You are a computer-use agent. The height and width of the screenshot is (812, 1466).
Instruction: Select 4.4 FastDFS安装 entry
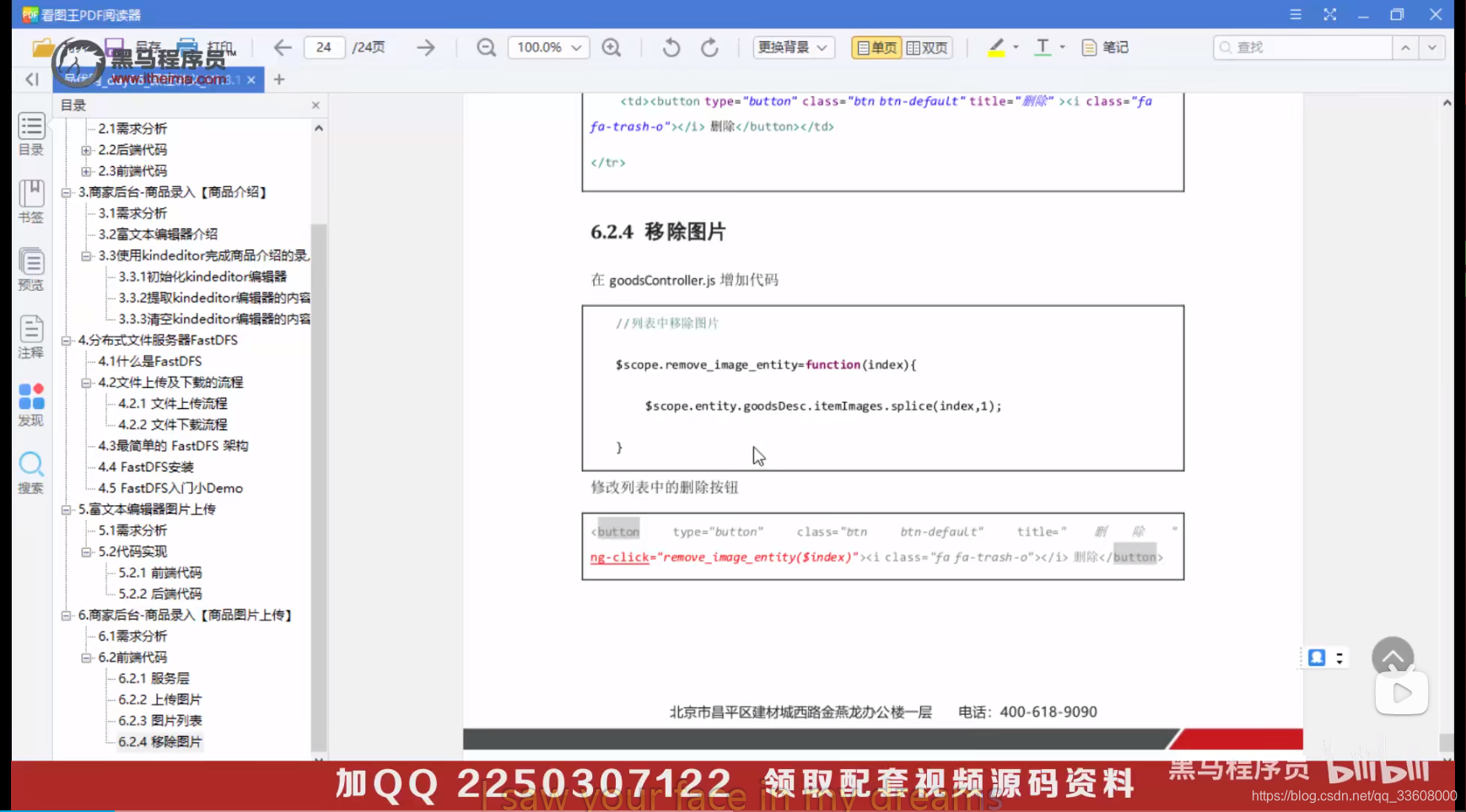(x=146, y=467)
